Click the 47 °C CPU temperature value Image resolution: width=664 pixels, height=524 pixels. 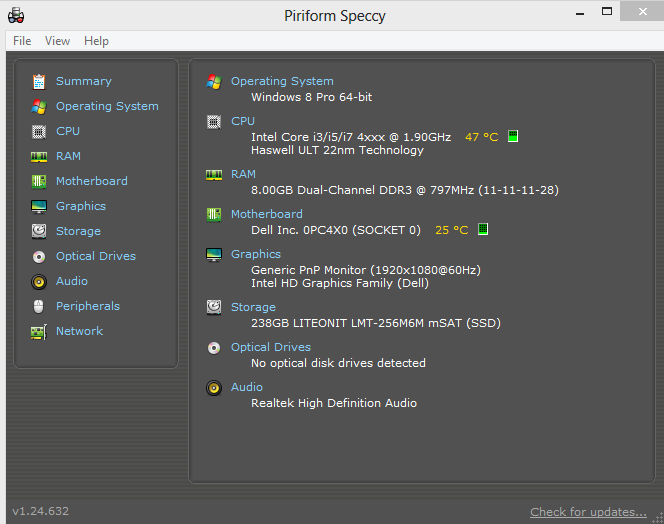(481, 137)
